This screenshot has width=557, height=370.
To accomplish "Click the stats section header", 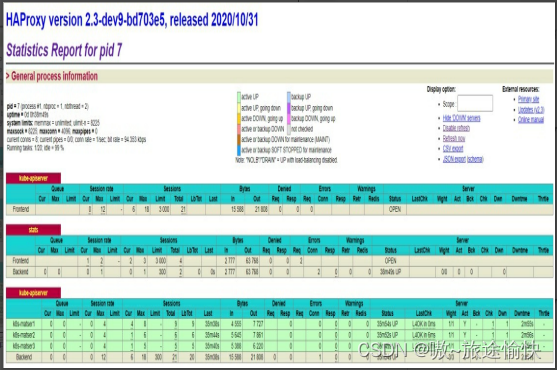I will [33, 230].
